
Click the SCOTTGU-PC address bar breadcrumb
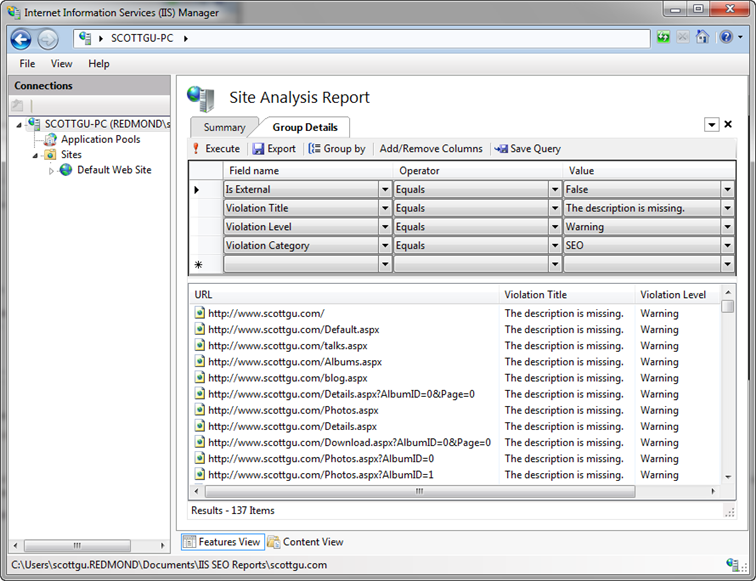click(x=142, y=38)
